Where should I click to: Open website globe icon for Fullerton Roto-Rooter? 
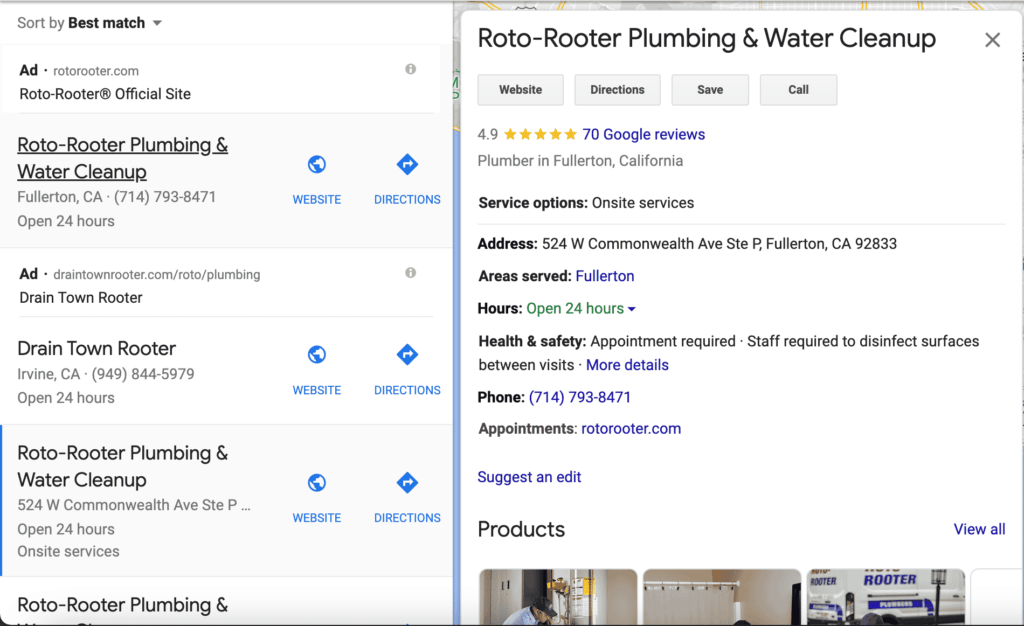point(317,164)
